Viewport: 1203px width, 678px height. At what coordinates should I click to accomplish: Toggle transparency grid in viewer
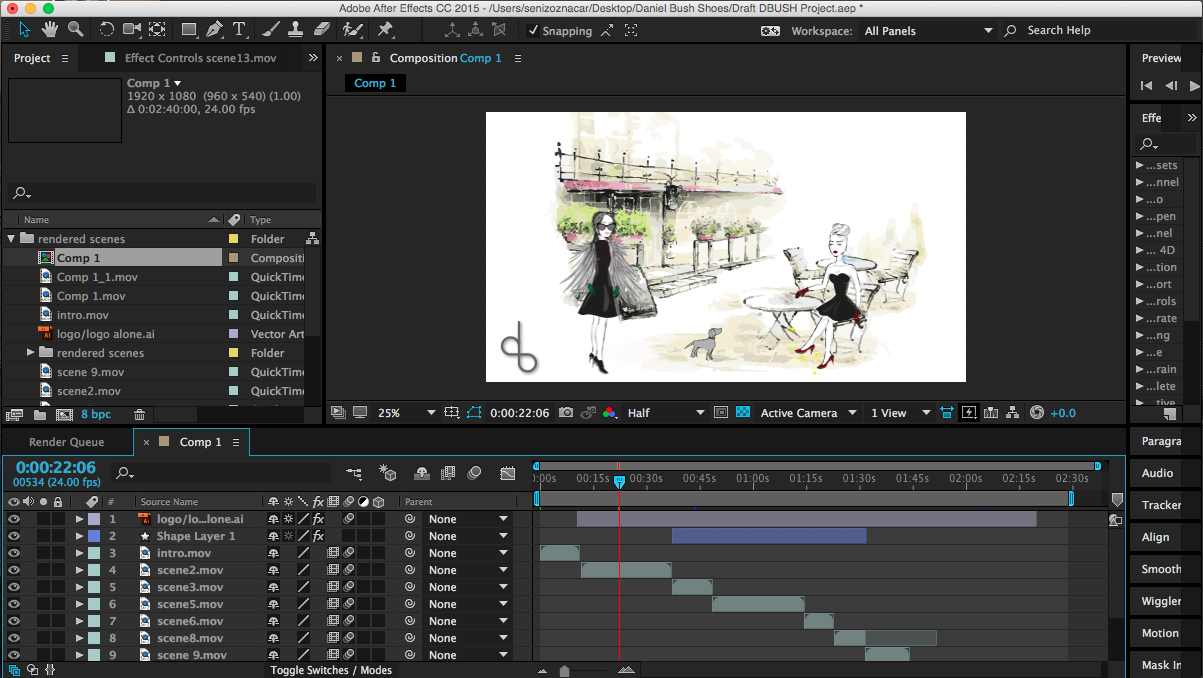(743, 412)
